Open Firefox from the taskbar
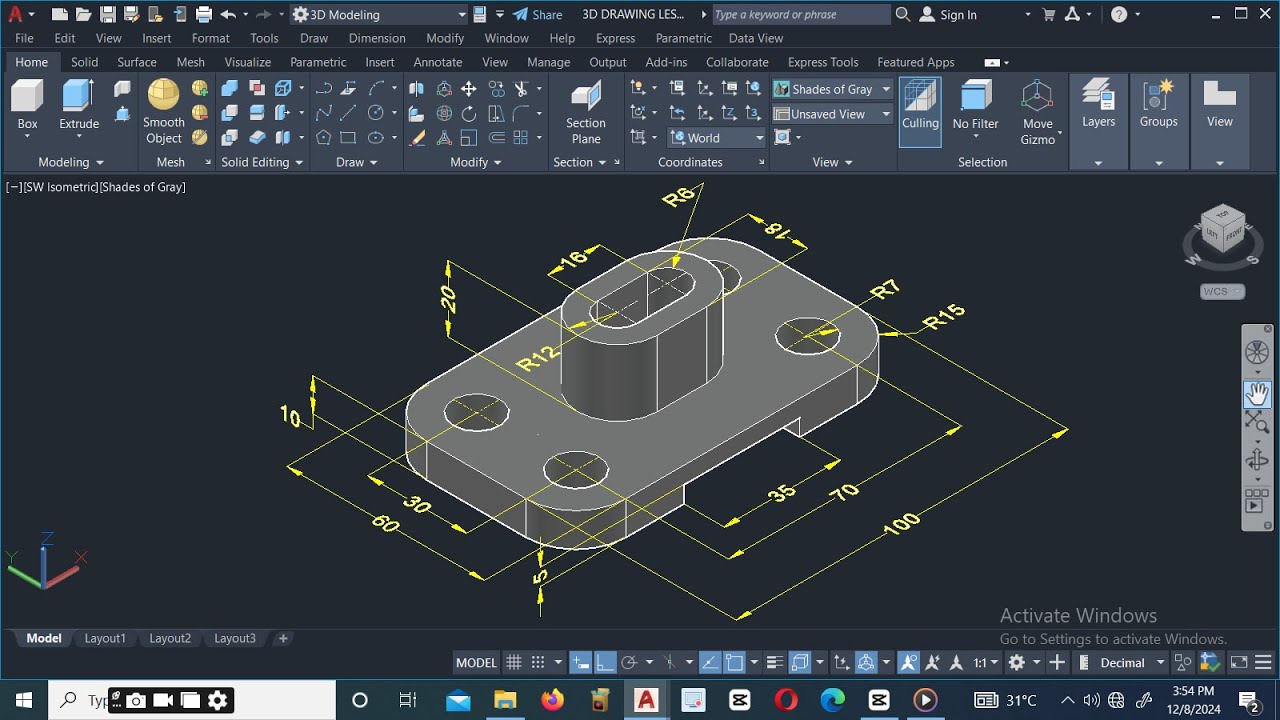 pos(552,700)
